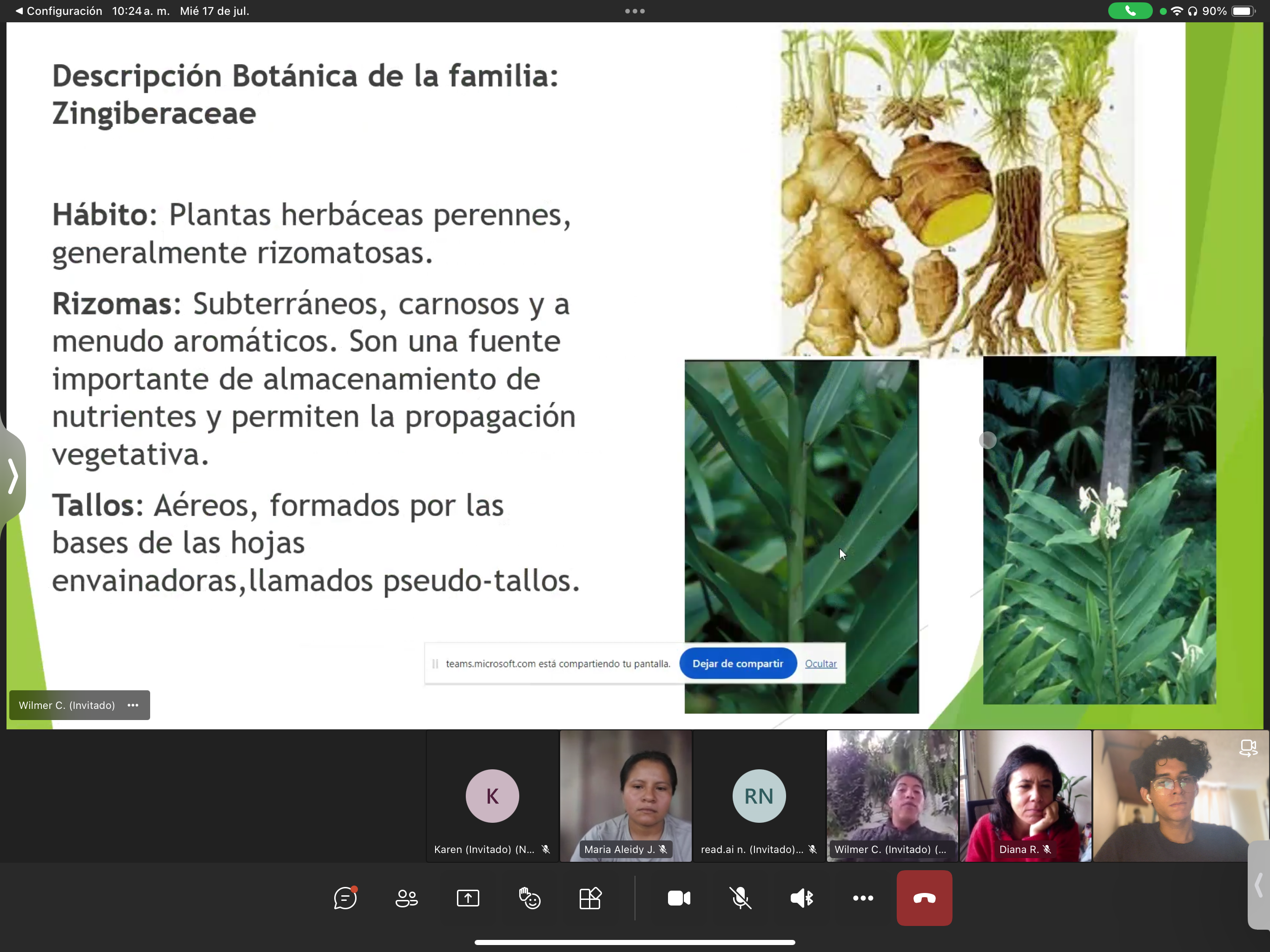Open the right edge panel chevron

tap(1258, 885)
